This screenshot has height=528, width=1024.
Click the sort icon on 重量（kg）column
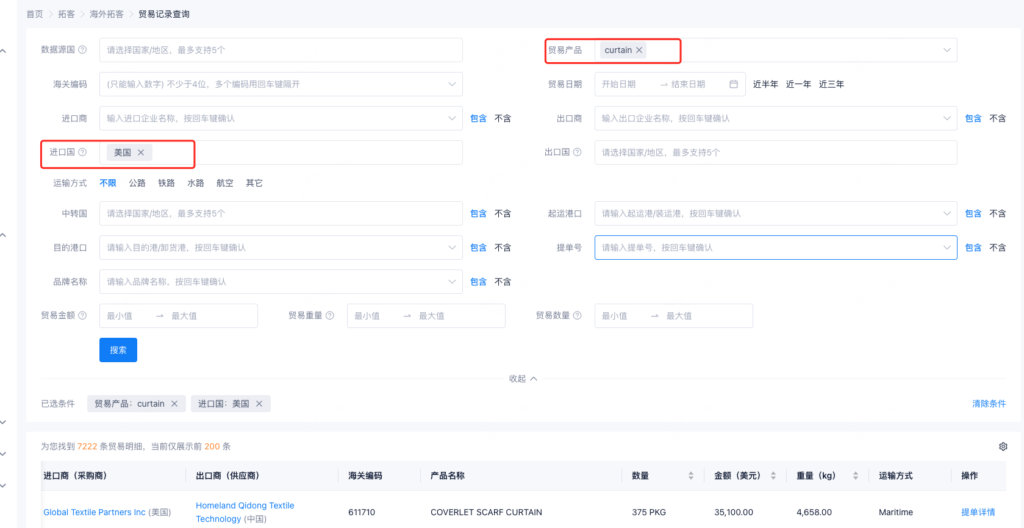(852, 476)
